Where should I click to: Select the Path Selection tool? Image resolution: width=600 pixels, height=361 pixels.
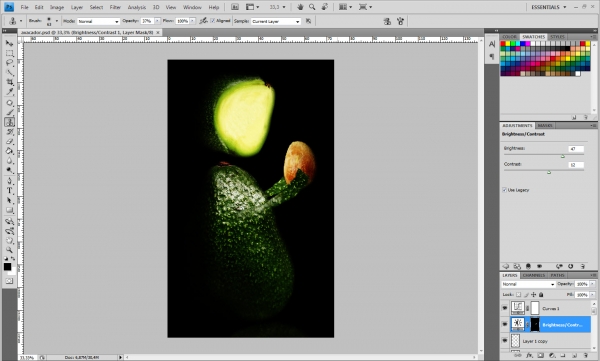coord(9,201)
